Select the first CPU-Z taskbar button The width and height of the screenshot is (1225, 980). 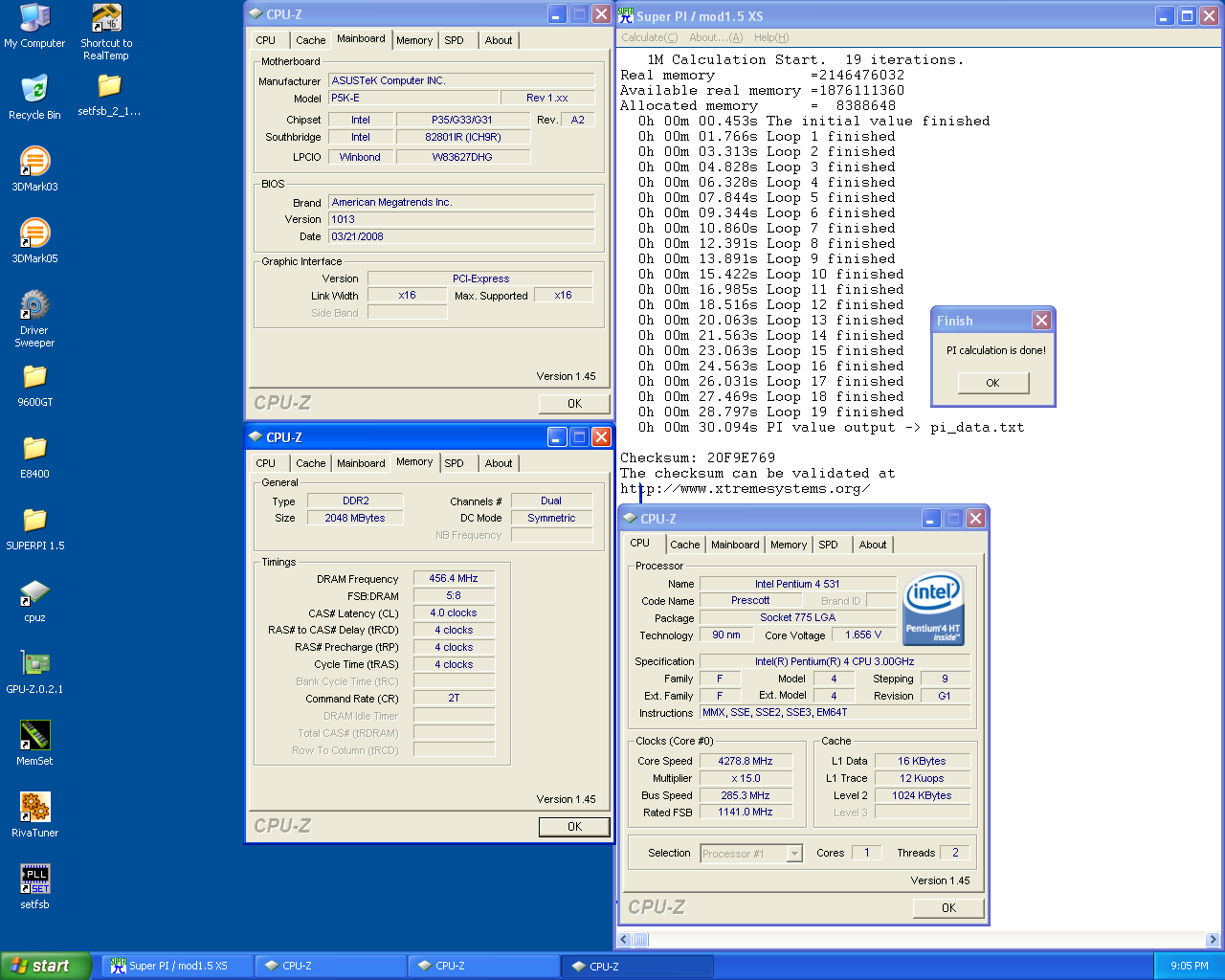[331, 966]
